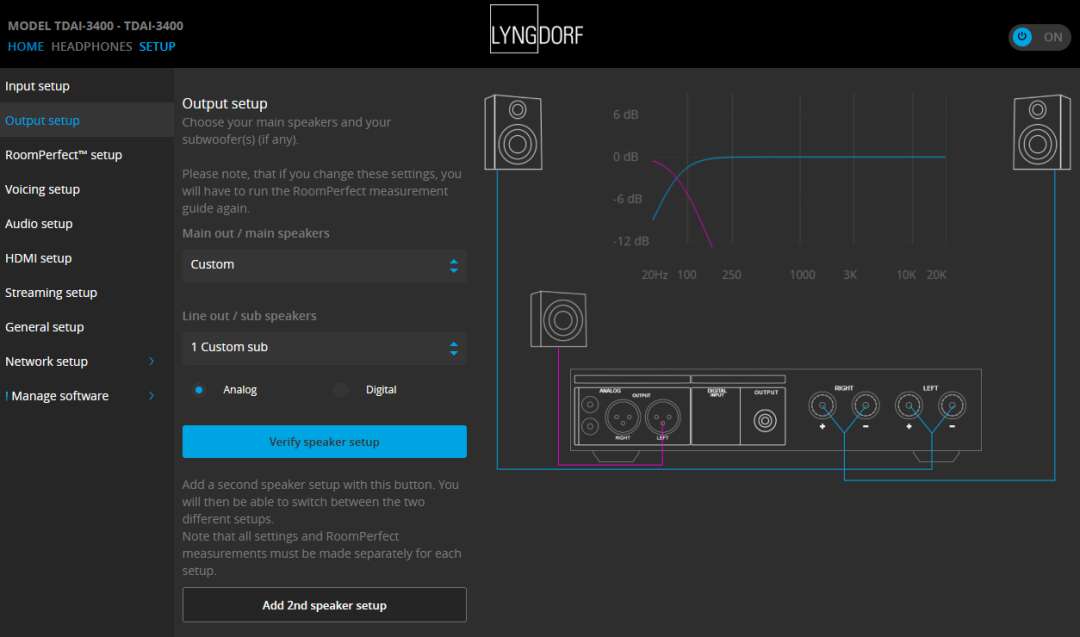The height and width of the screenshot is (637, 1080).
Task: Expand the Manage software submenu arrow
Action: [152, 396]
